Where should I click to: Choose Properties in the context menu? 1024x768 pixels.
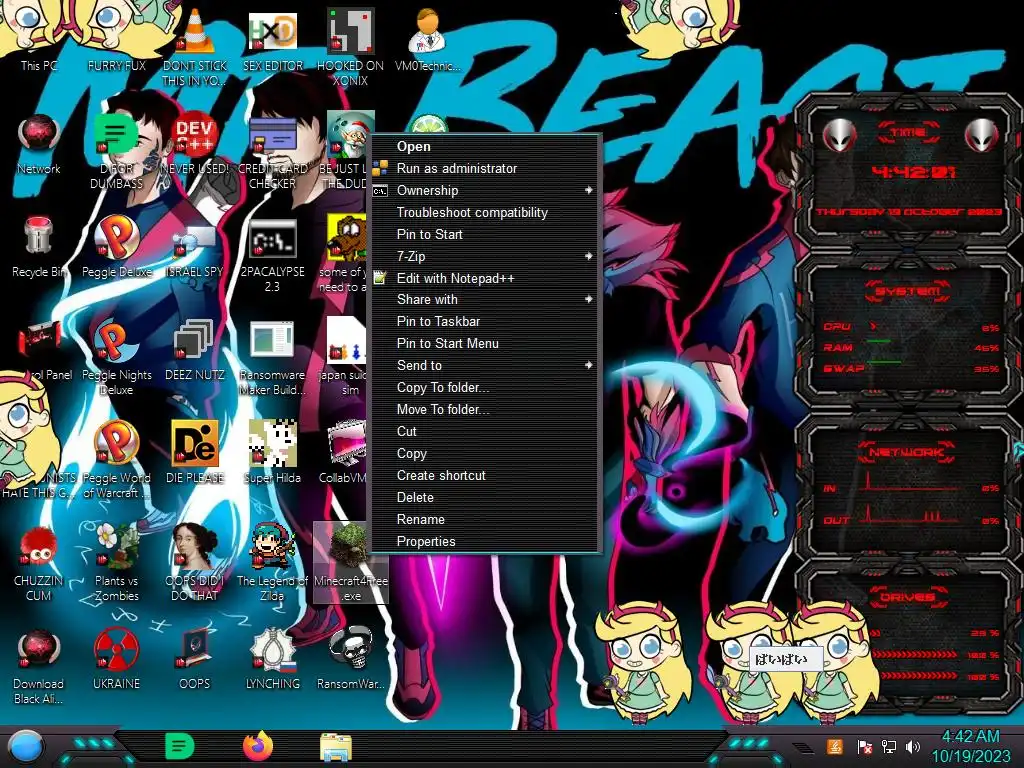486,542
